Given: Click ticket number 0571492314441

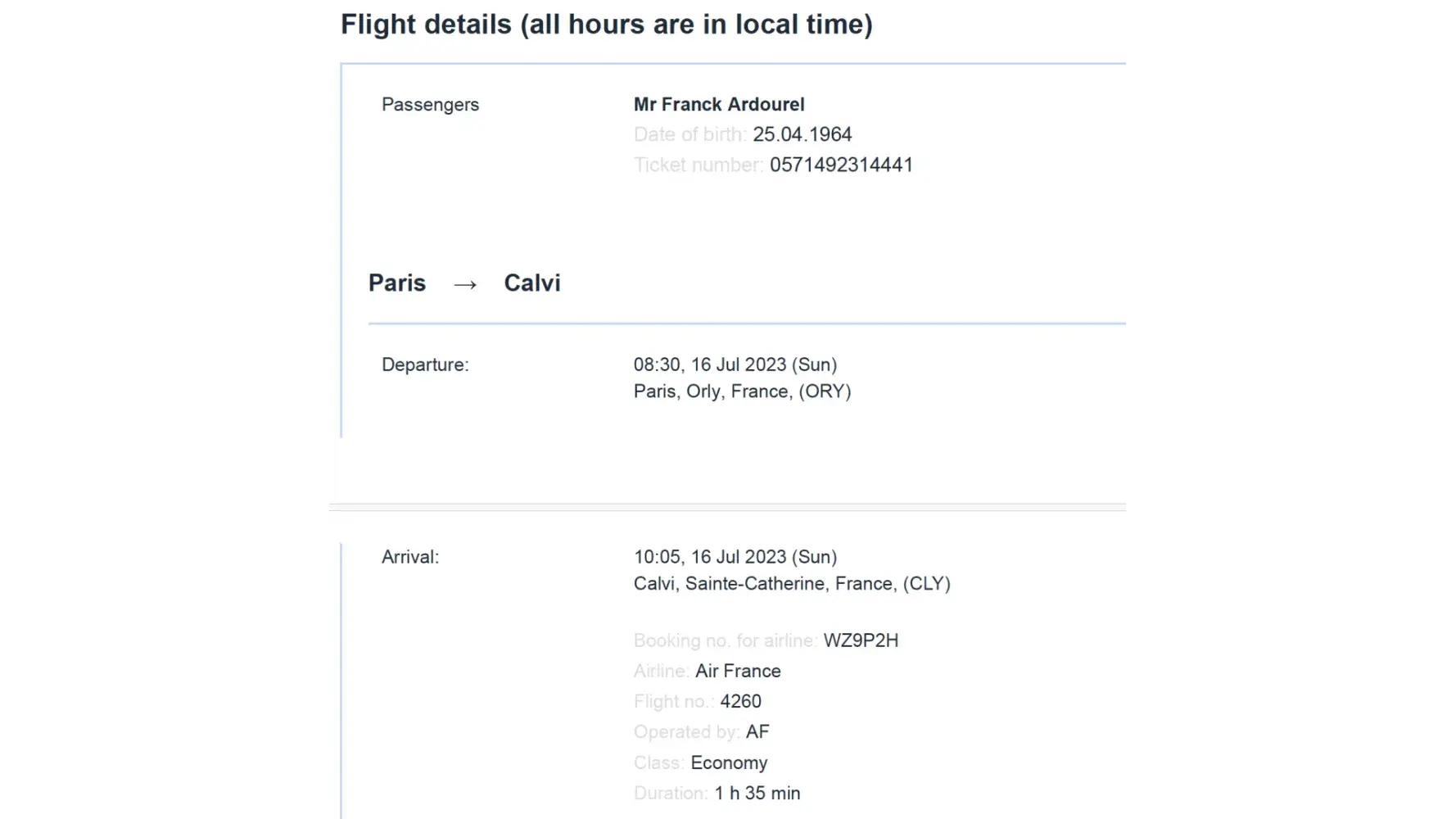Looking at the screenshot, I should pyautogui.click(x=841, y=165).
